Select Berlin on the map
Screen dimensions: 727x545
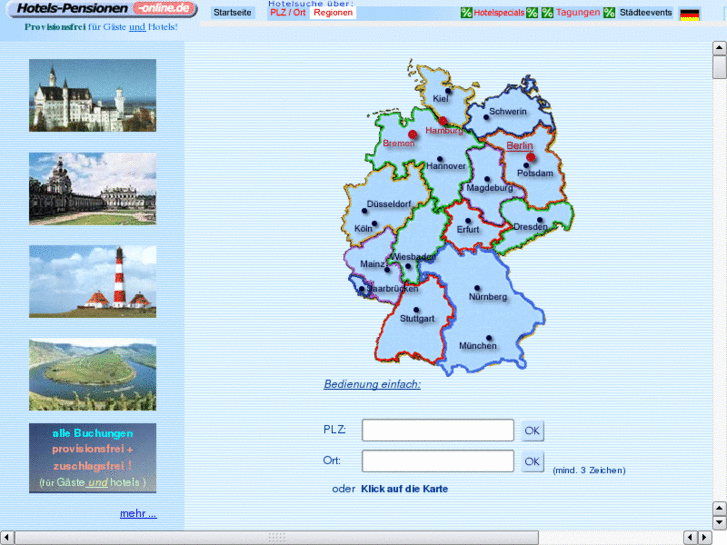pyautogui.click(x=520, y=146)
